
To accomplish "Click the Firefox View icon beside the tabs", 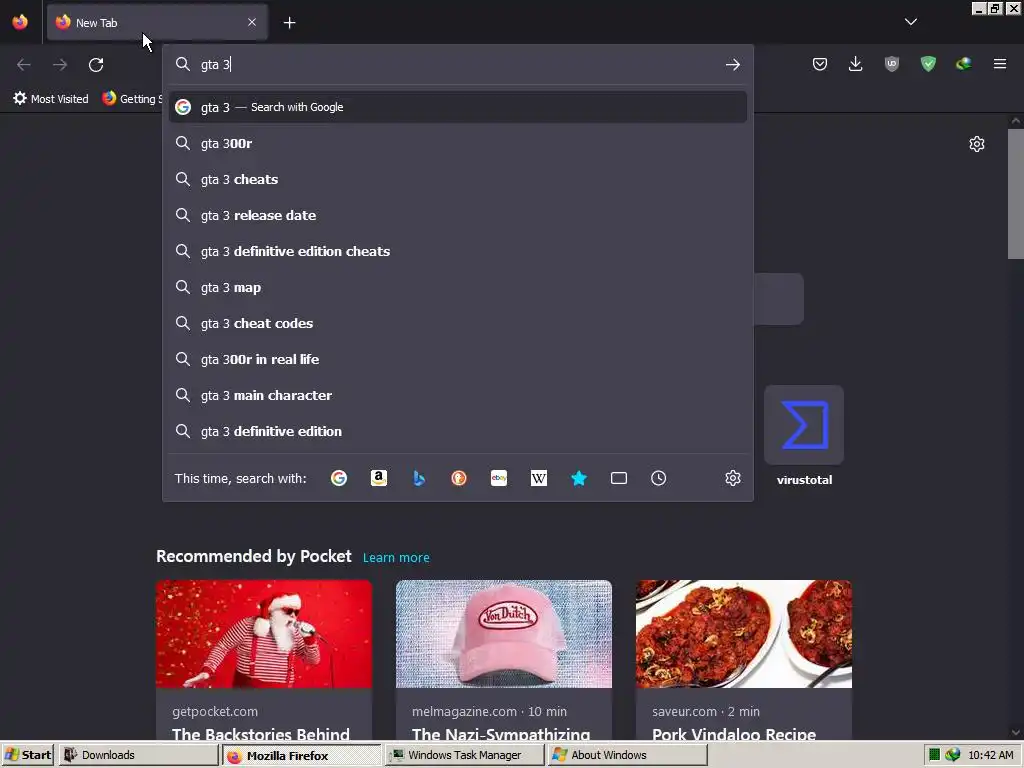I will tap(20, 22).
